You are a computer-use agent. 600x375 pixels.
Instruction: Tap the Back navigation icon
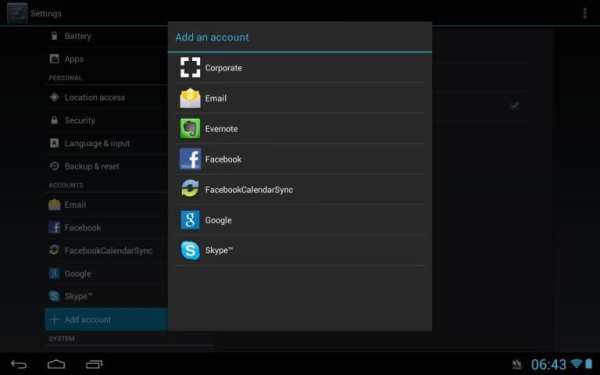point(19,364)
